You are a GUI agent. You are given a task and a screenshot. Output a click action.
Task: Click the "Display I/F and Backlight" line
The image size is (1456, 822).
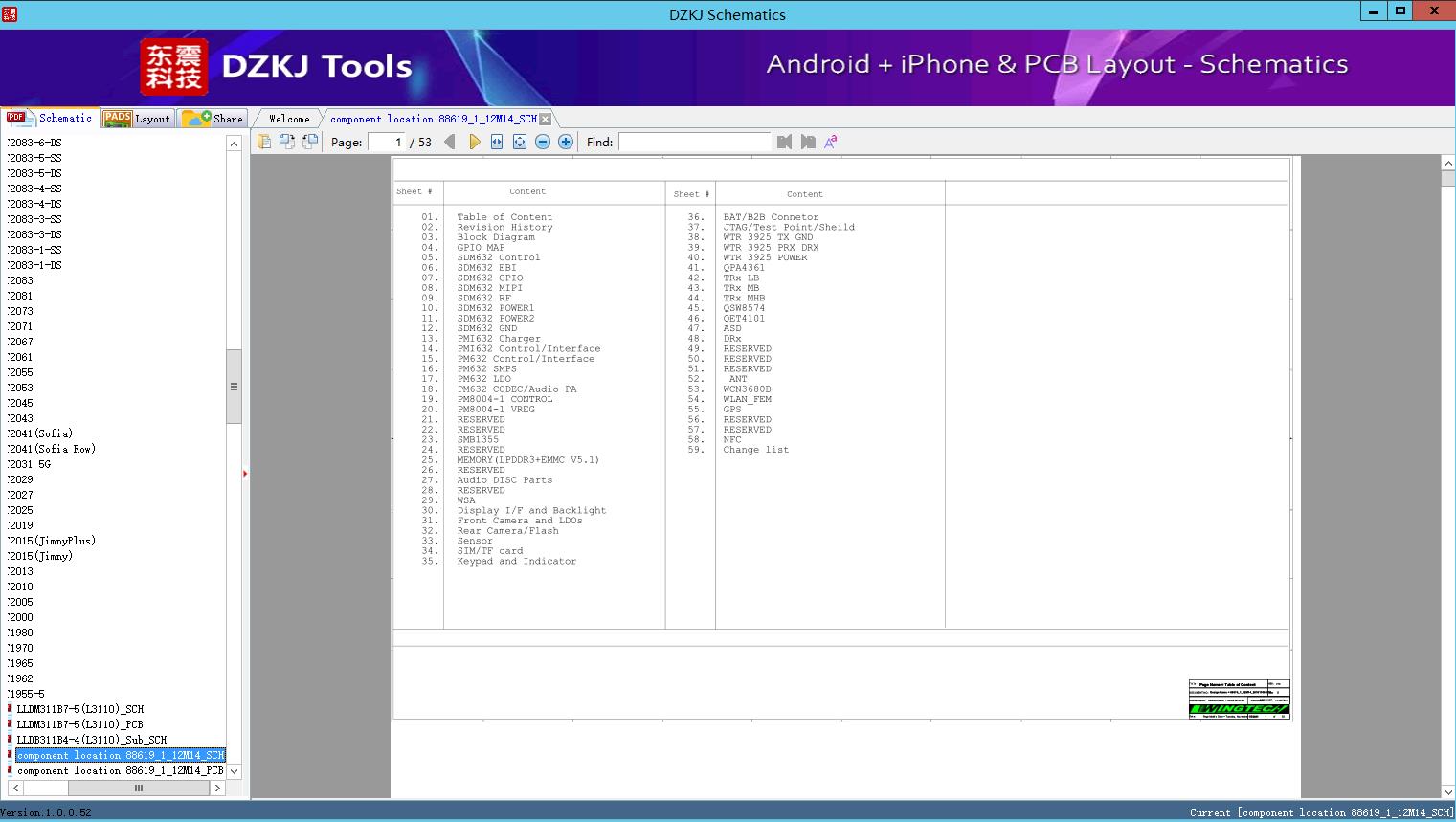531,511
